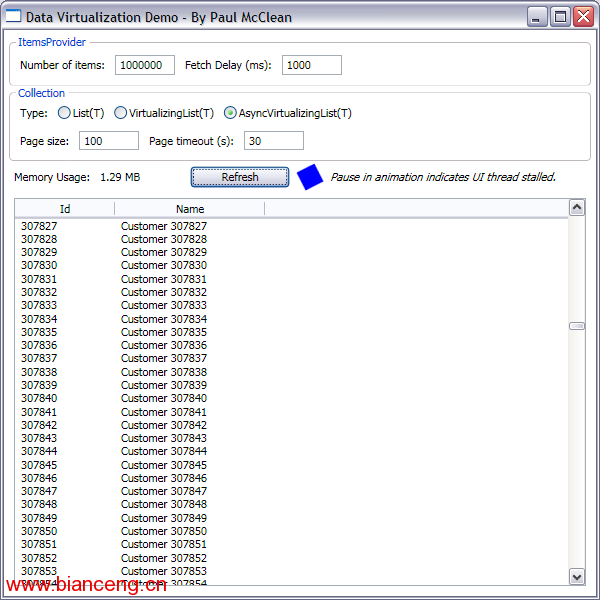Viewport: 600px width, 600px height.
Task: Select row with Id 307851
Action: click(292, 544)
